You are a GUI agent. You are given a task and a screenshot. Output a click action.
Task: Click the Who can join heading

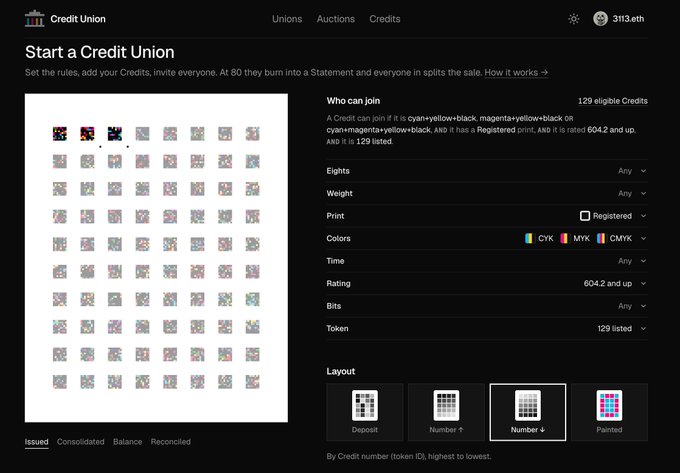click(353, 101)
